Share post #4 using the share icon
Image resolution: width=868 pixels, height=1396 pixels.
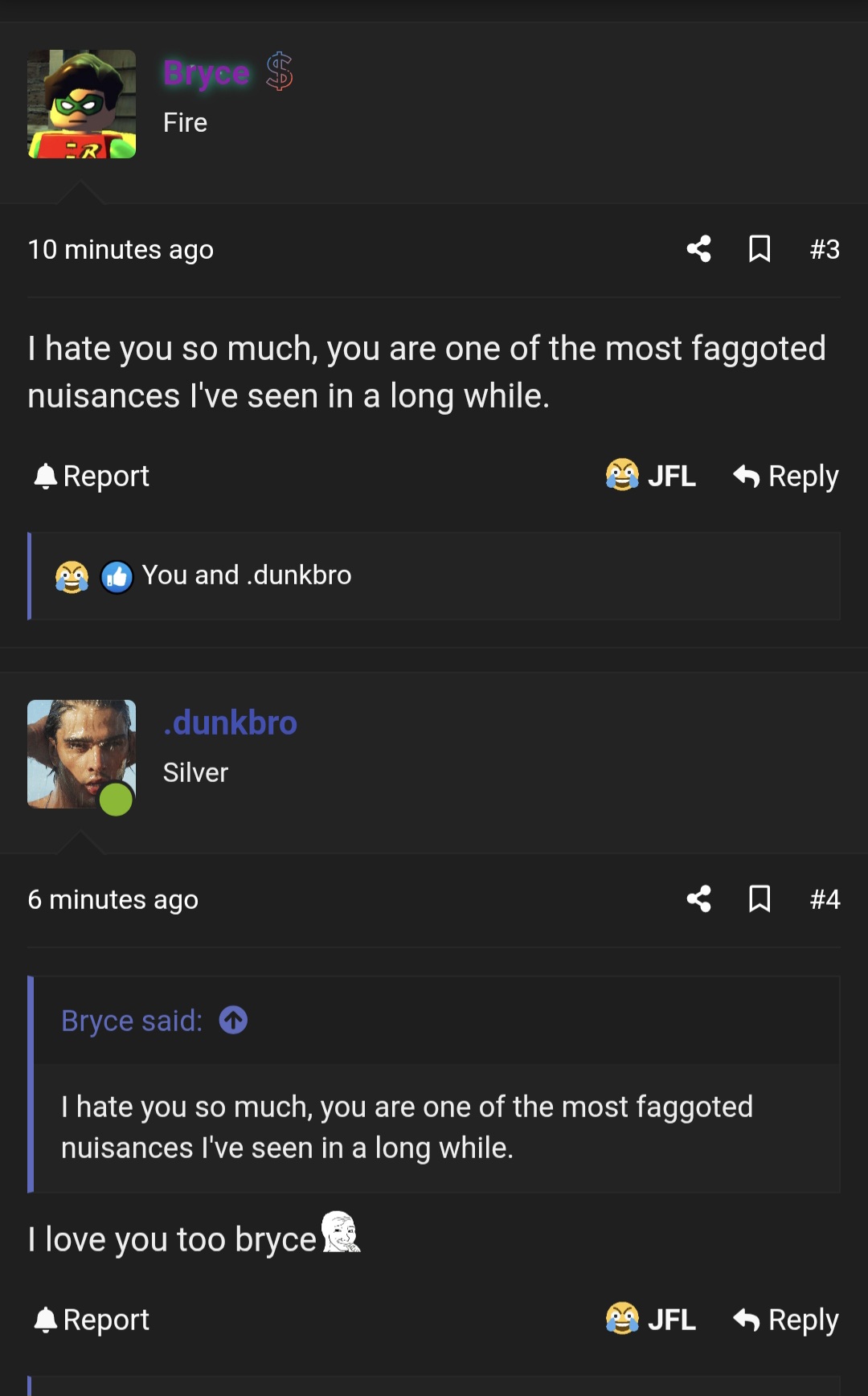698,899
